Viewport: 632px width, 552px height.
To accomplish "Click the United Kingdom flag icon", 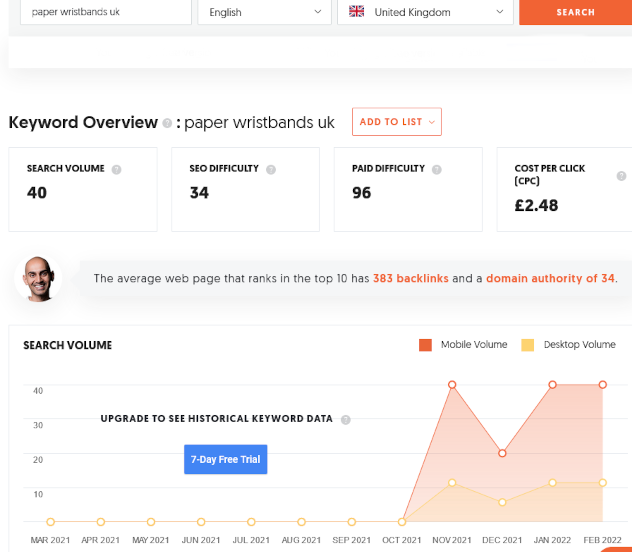I will (x=357, y=12).
